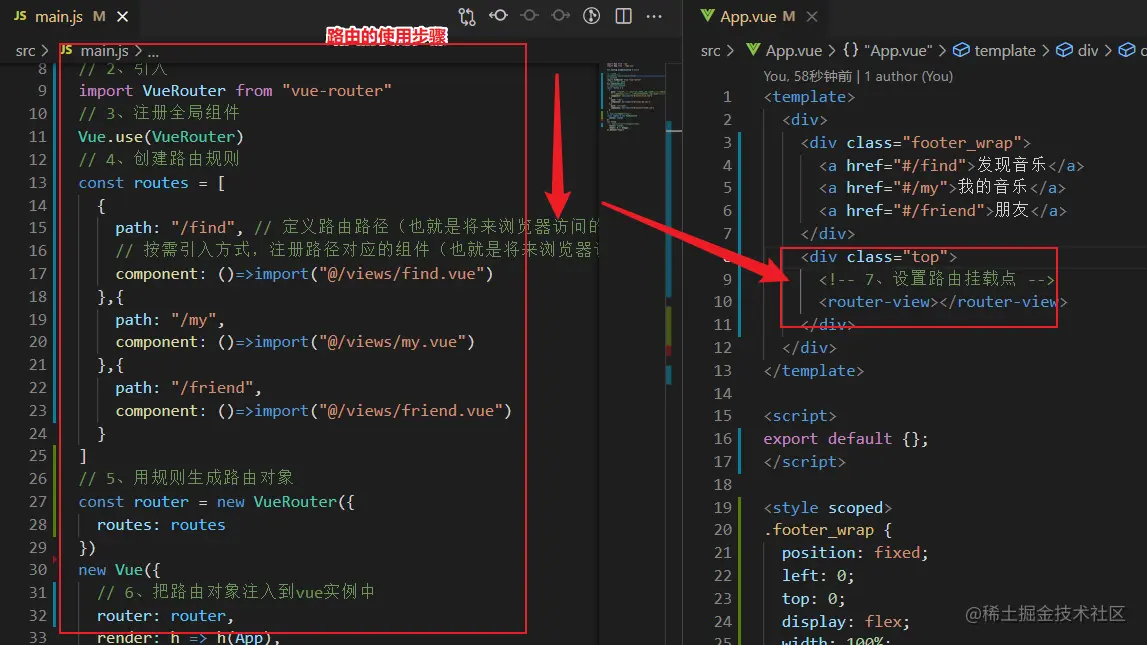Click the '<router-view></router-view>' line
1147x645 pixels.
click(943, 302)
